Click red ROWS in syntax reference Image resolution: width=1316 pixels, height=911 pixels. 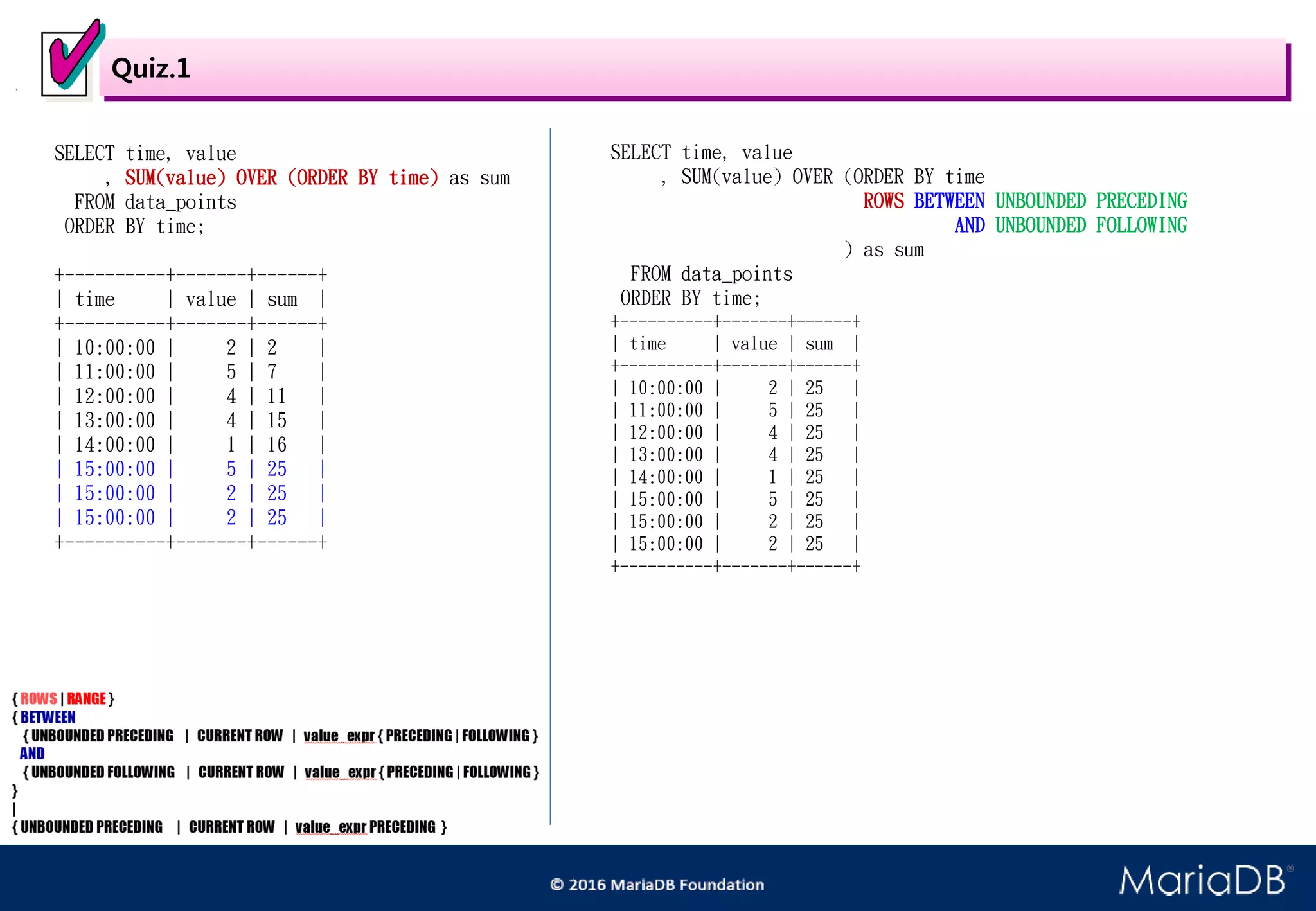pyautogui.click(x=39, y=698)
